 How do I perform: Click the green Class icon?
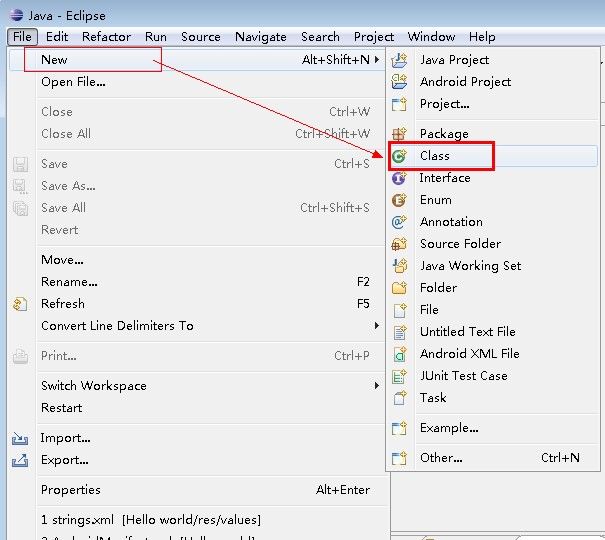click(399, 156)
